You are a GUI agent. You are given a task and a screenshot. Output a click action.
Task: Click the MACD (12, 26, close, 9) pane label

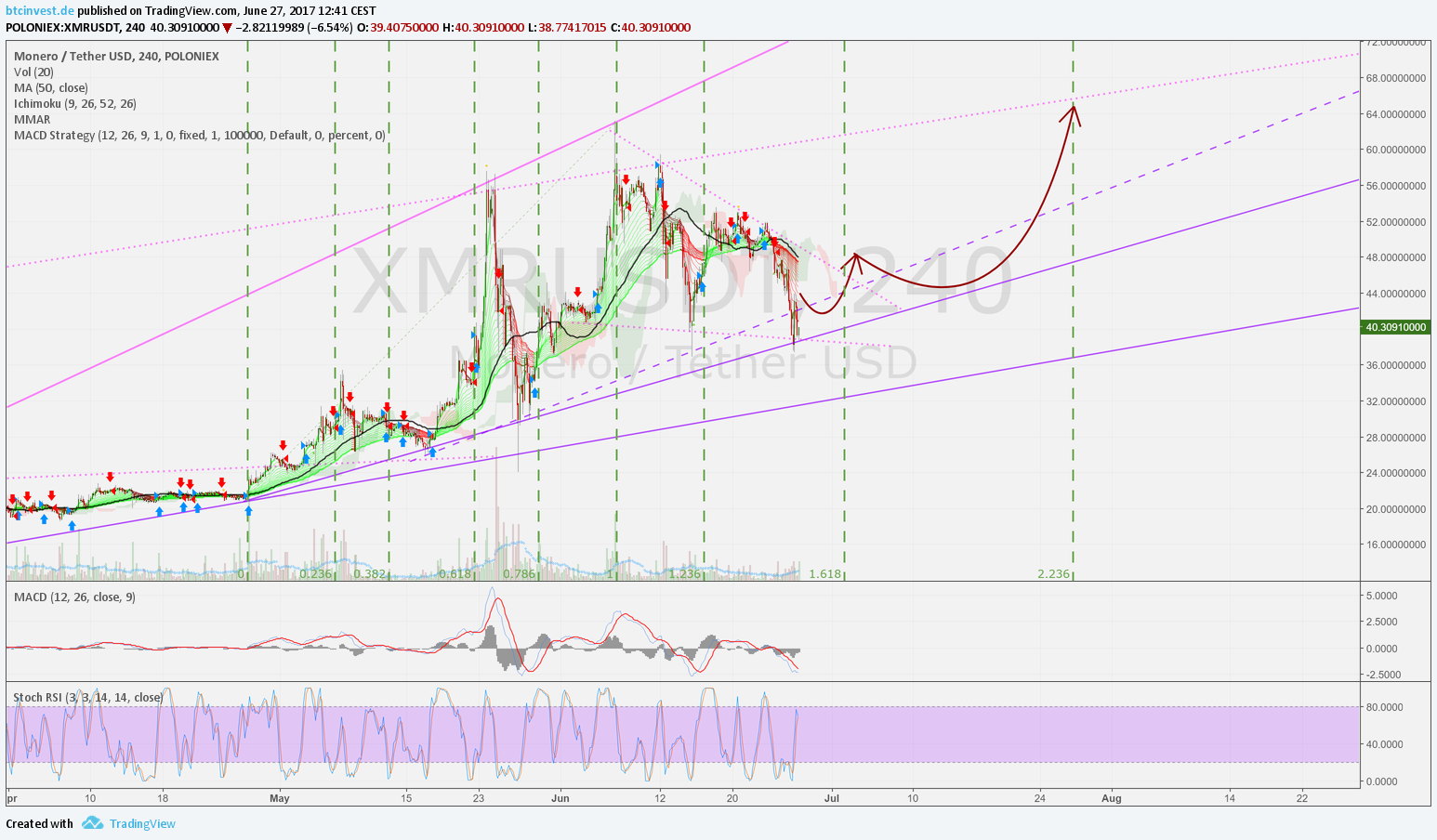tap(74, 597)
